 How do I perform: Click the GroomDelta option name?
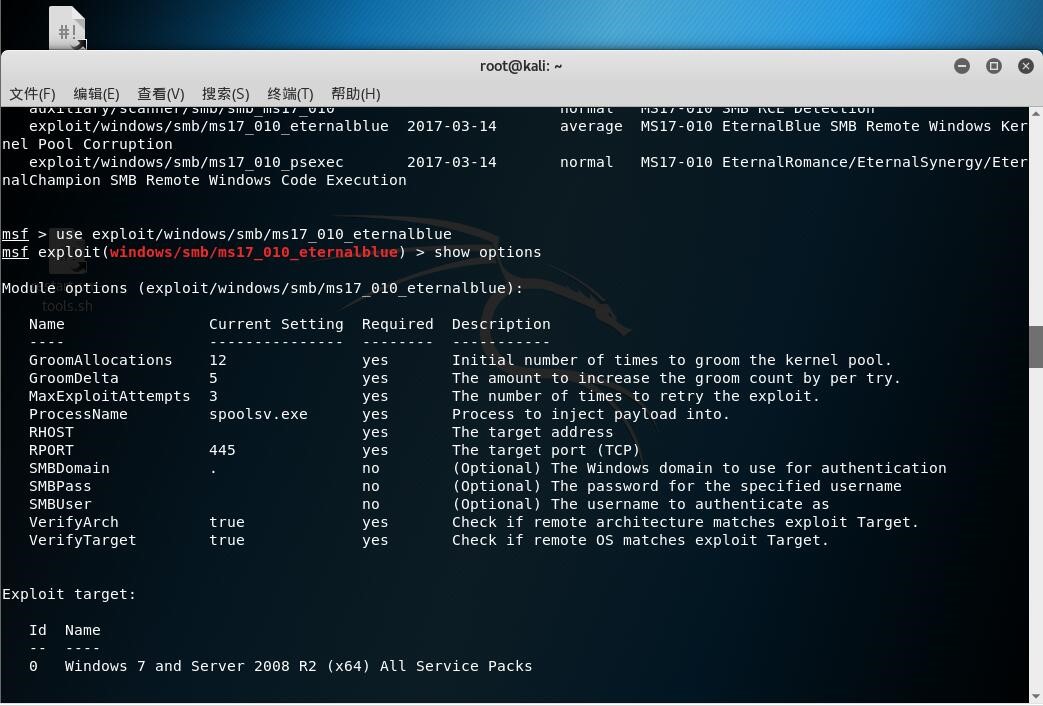pyautogui.click(x=74, y=378)
